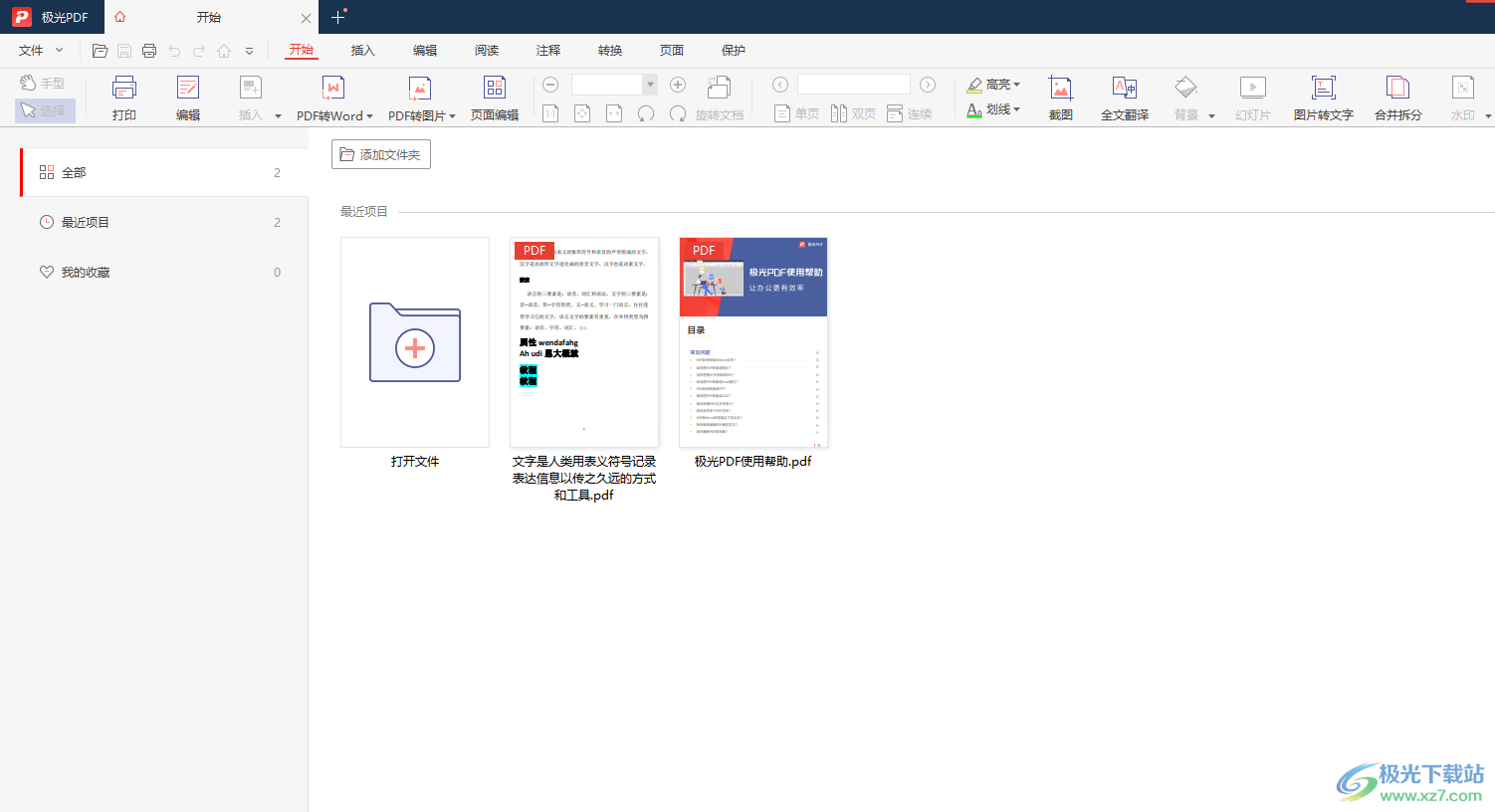Expand the 插入 insert dropdown arrow
The image size is (1495, 812).
click(x=278, y=116)
